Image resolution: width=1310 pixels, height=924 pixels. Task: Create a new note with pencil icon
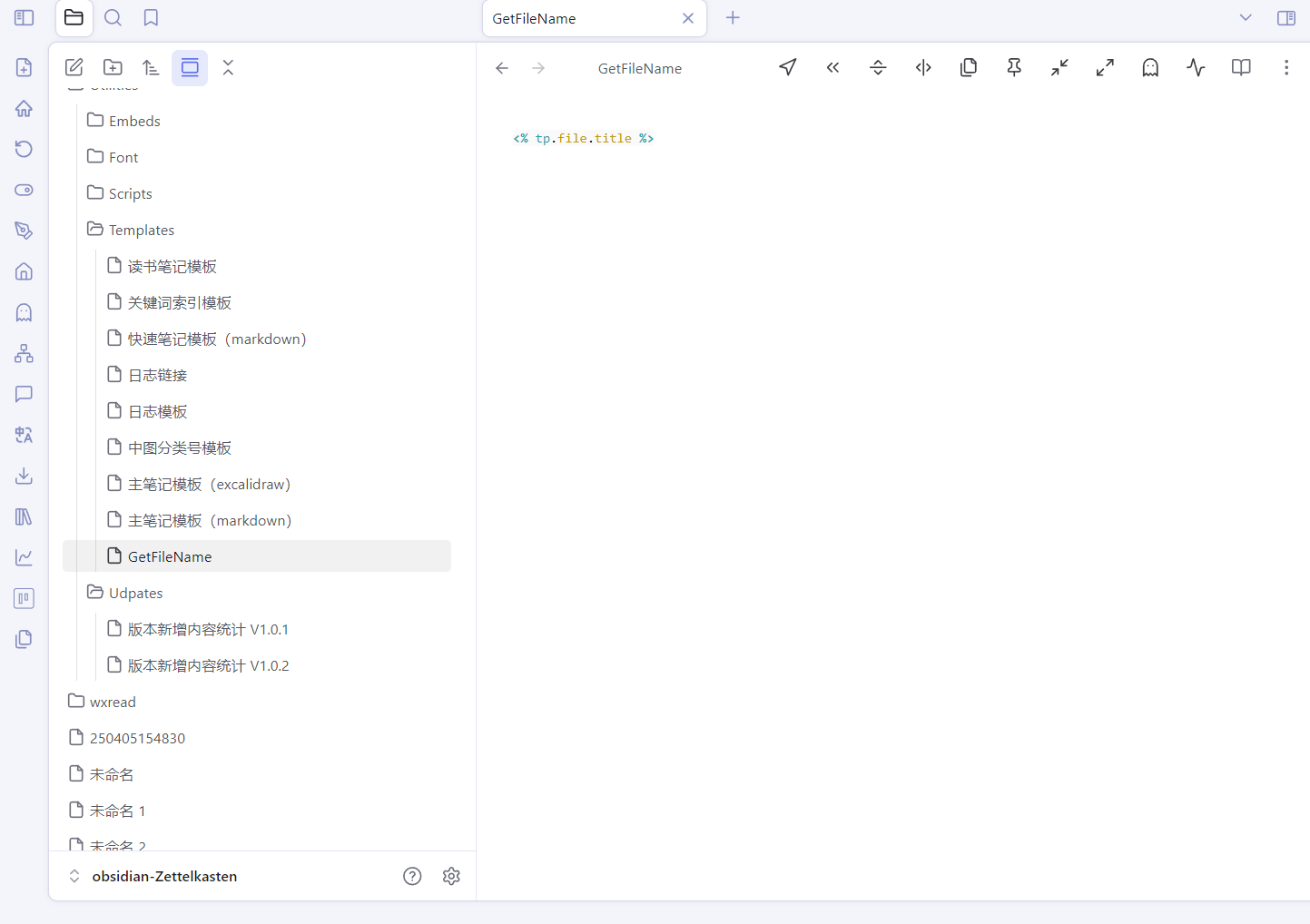[74, 67]
